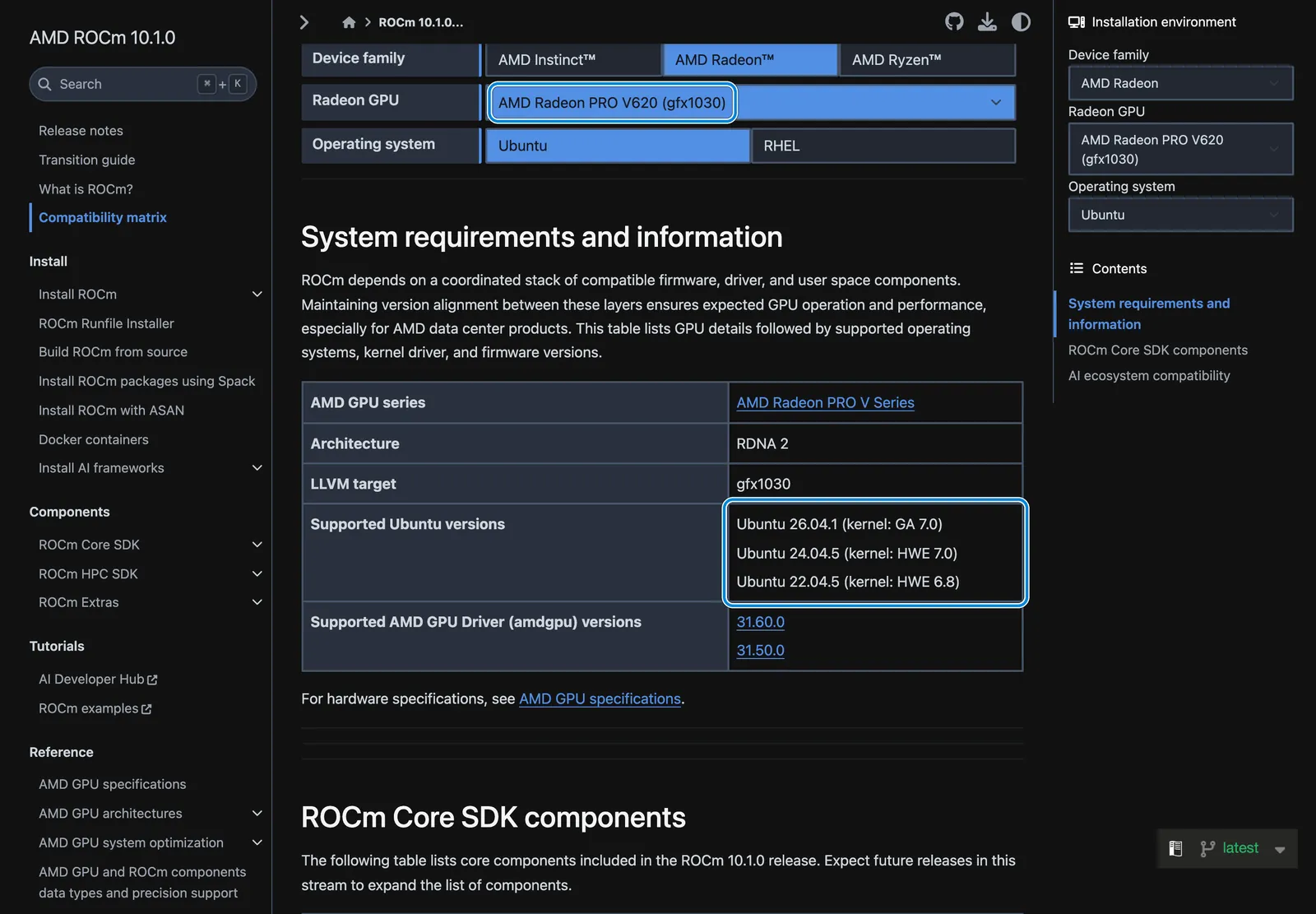1316x914 pixels.
Task: Choose Ubuntu as the operating system
Action: pyautogui.click(x=618, y=146)
